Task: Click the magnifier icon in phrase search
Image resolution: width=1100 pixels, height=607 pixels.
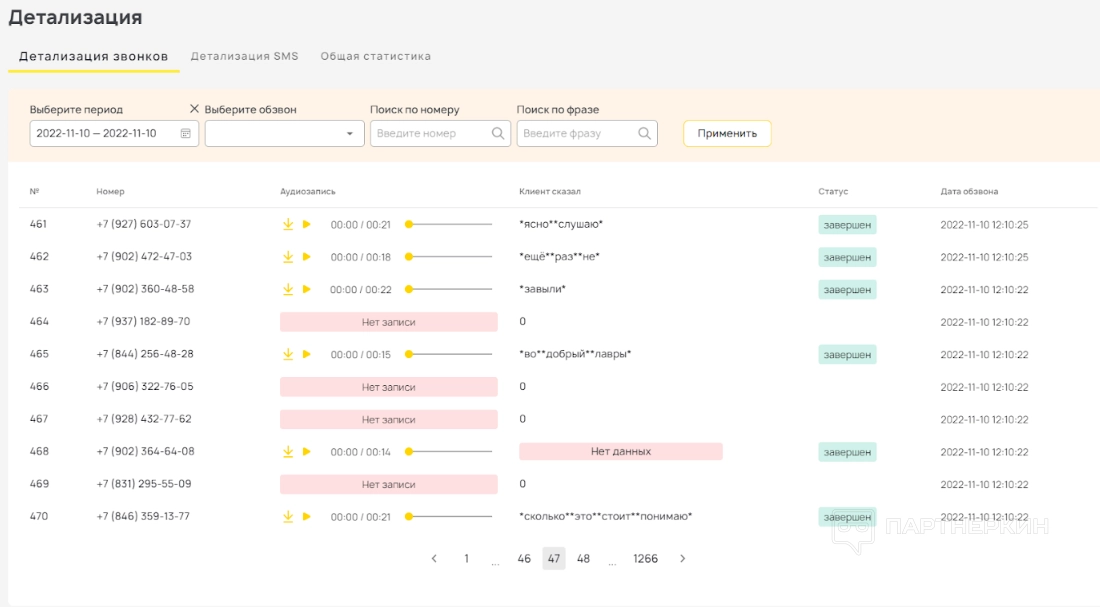Action: 644,133
